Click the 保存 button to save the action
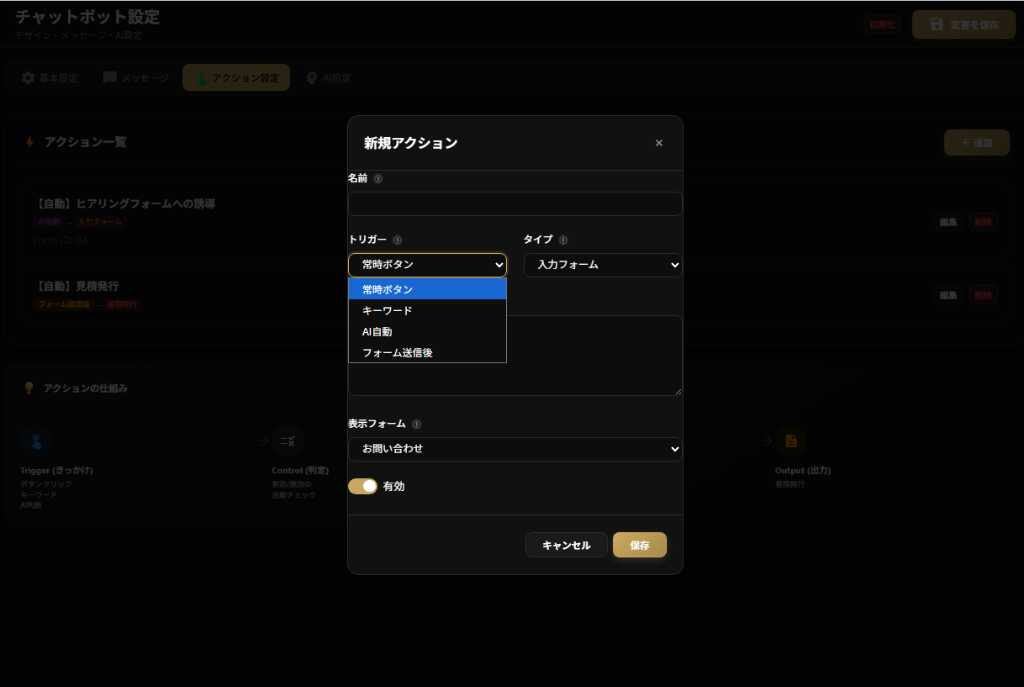The height and width of the screenshot is (687, 1024). (x=639, y=545)
